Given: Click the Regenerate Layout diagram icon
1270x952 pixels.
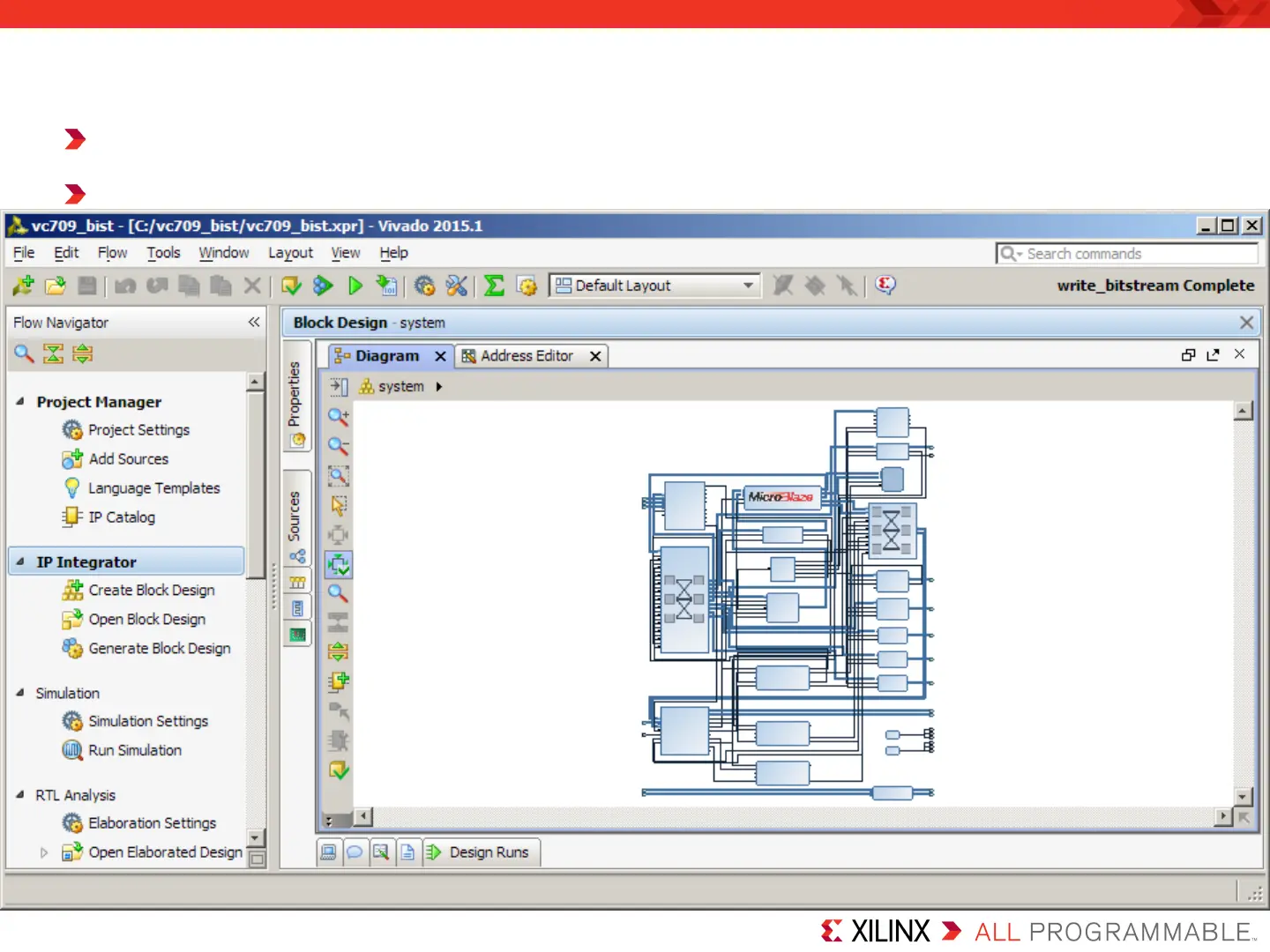Looking at the screenshot, I should point(339,564).
